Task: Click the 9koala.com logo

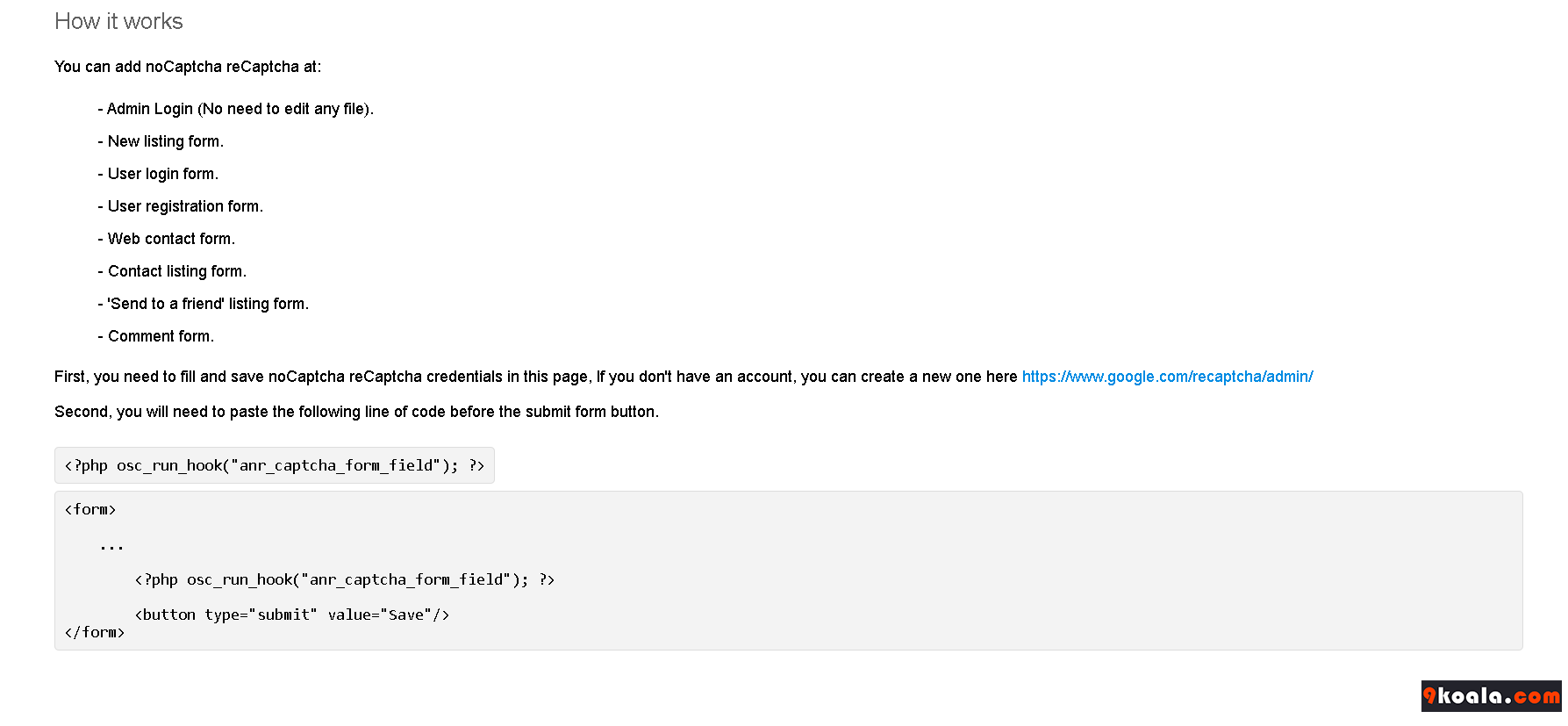Action: [1491, 696]
